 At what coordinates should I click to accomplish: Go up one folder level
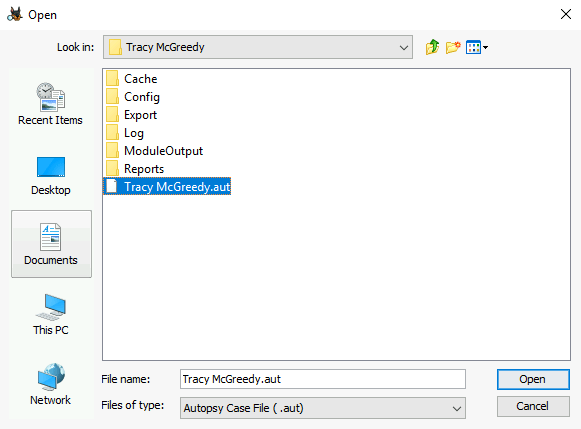(x=432, y=47)
